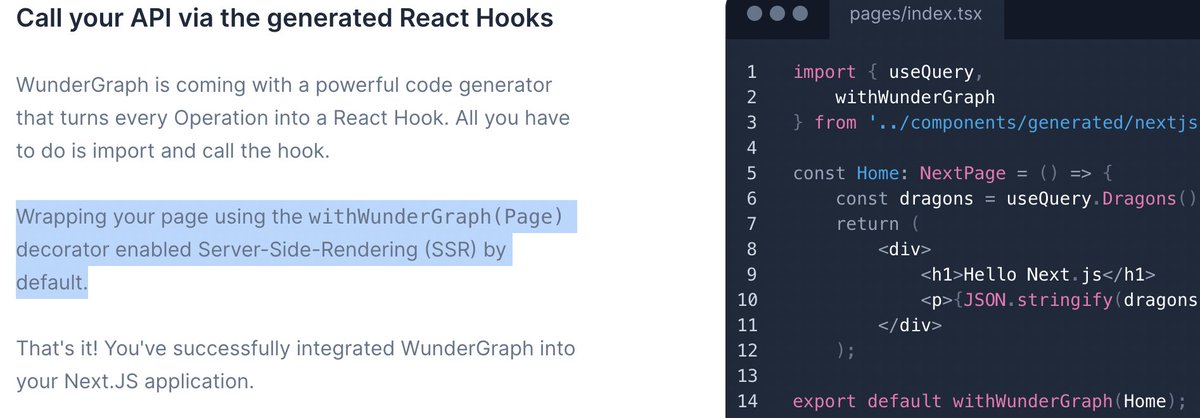1200x418 pixels.
Task: Click the second gray window dot in code panel
Action: [x=776, y=15]
